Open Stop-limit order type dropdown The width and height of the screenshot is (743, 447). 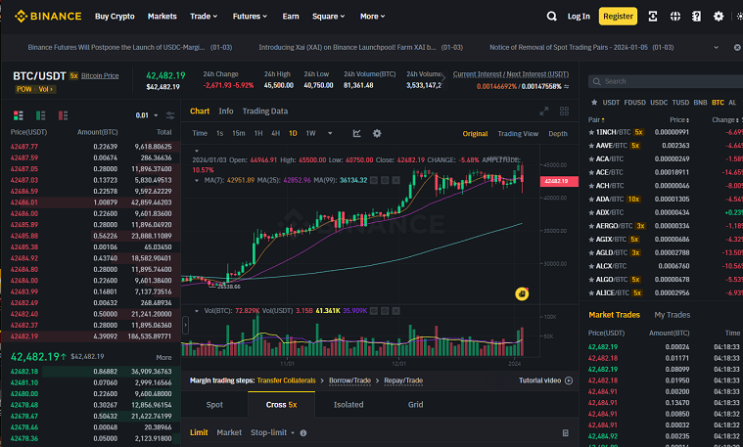coord(272,432)
